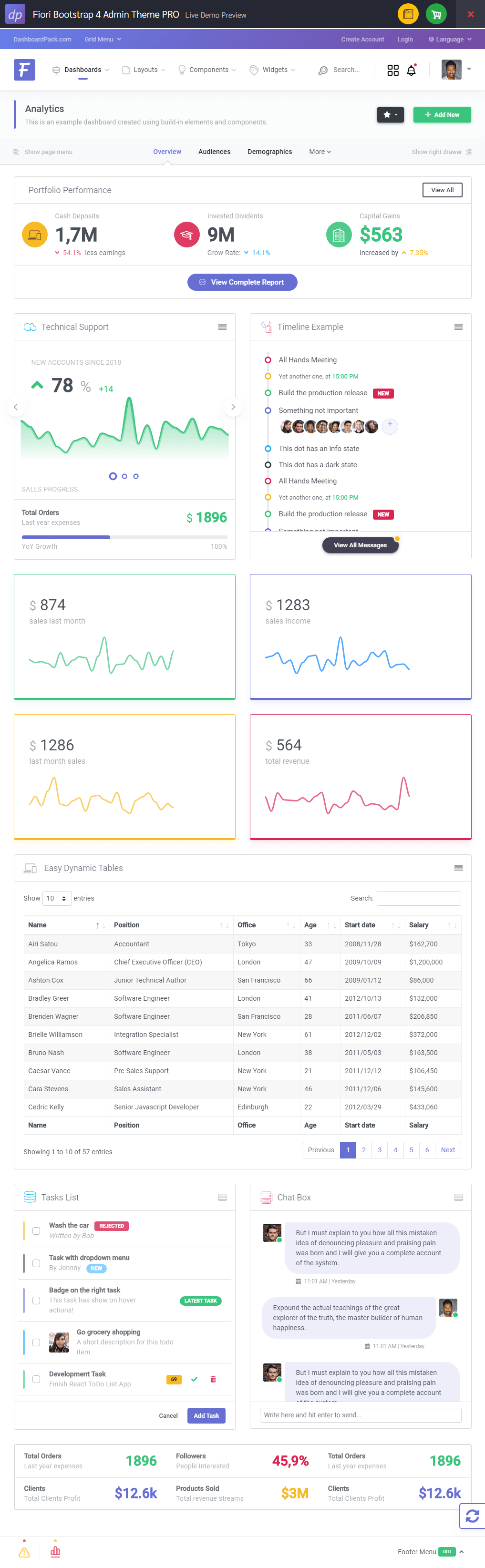The image size is (485, 1568).
Task: Click Capital Gains green building icon
Action: (x=339, y=235)
